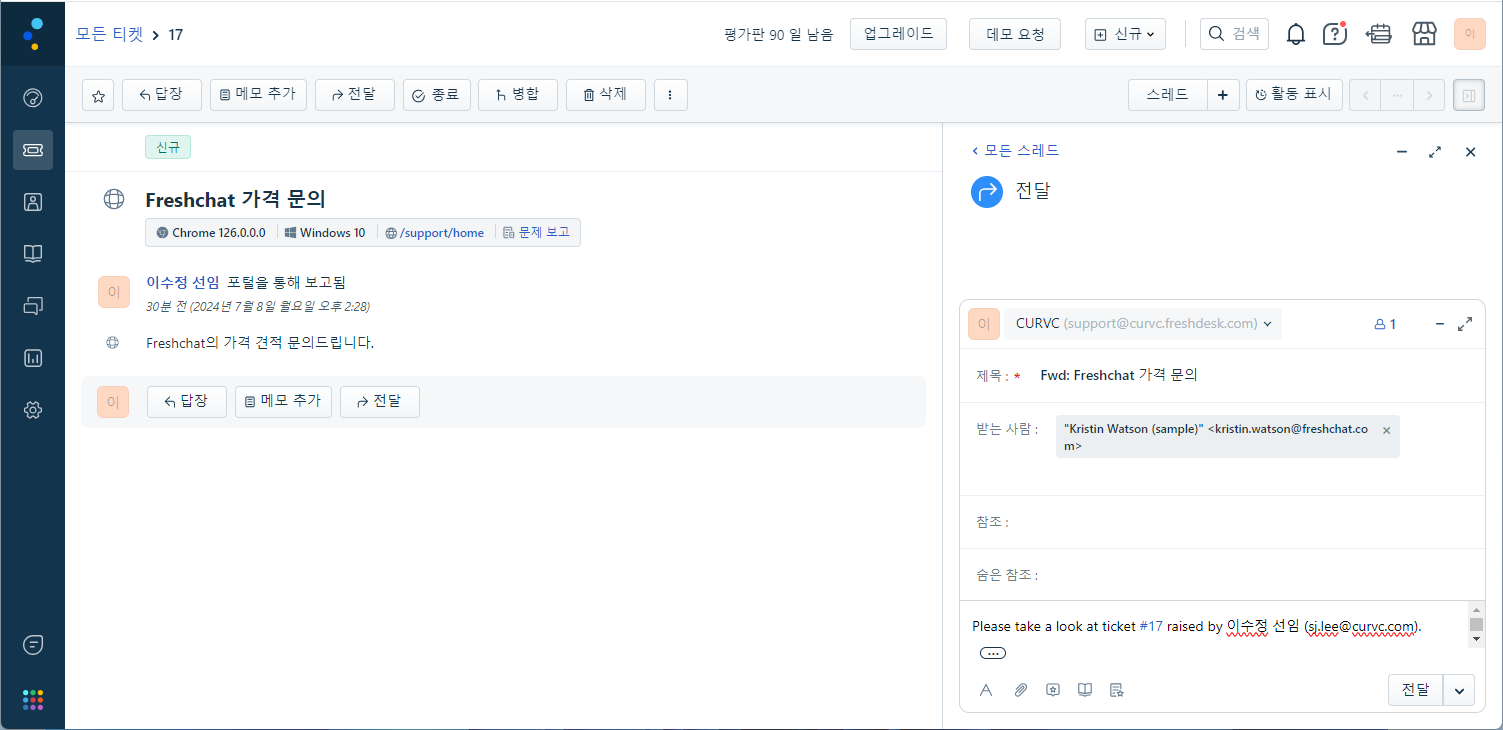Go to next ticket with right arrow
The height and width of the screenshot is (730, 1503).
coord(1429,95)
